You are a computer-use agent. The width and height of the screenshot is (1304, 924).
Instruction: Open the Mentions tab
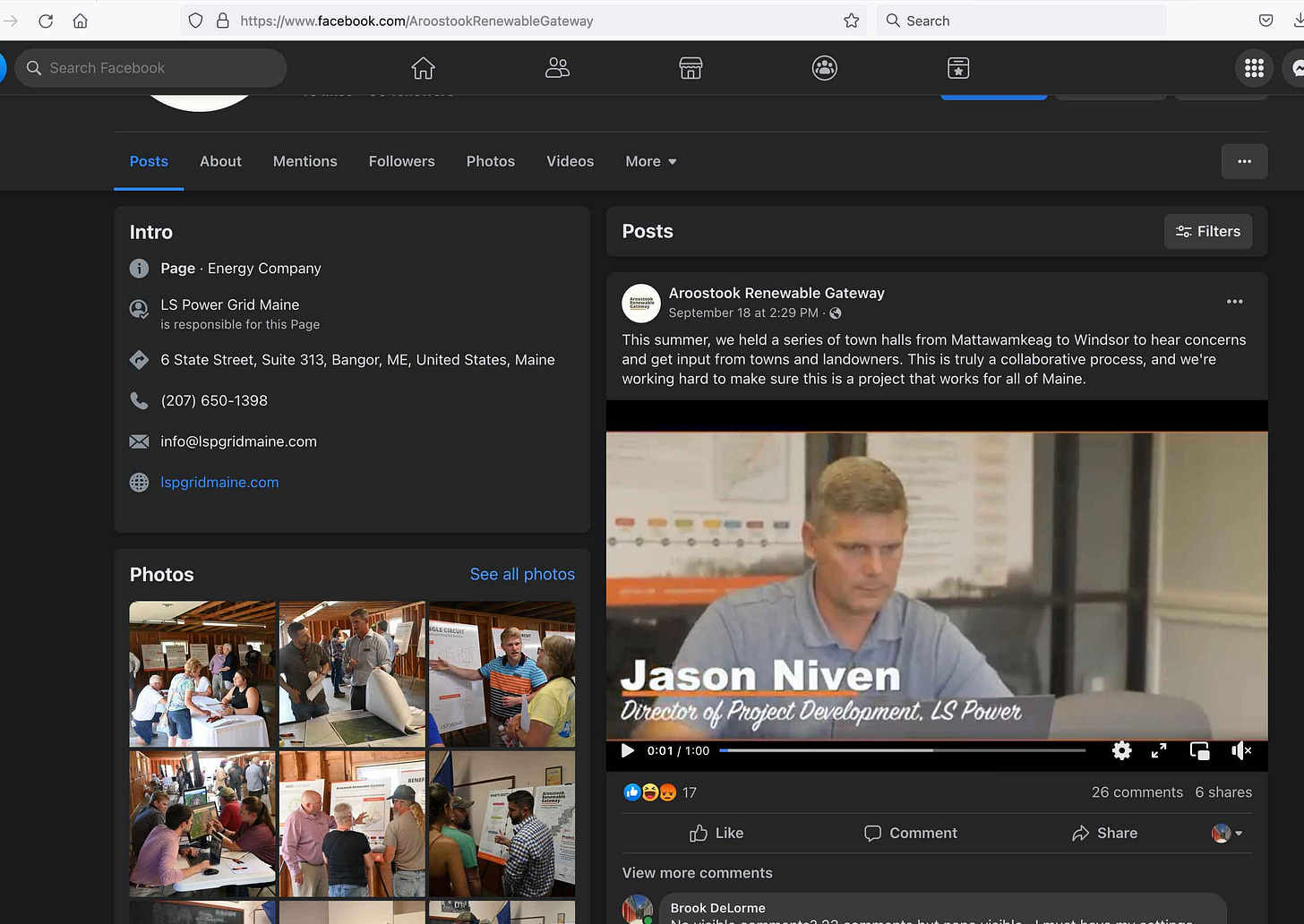click(305, 161)
